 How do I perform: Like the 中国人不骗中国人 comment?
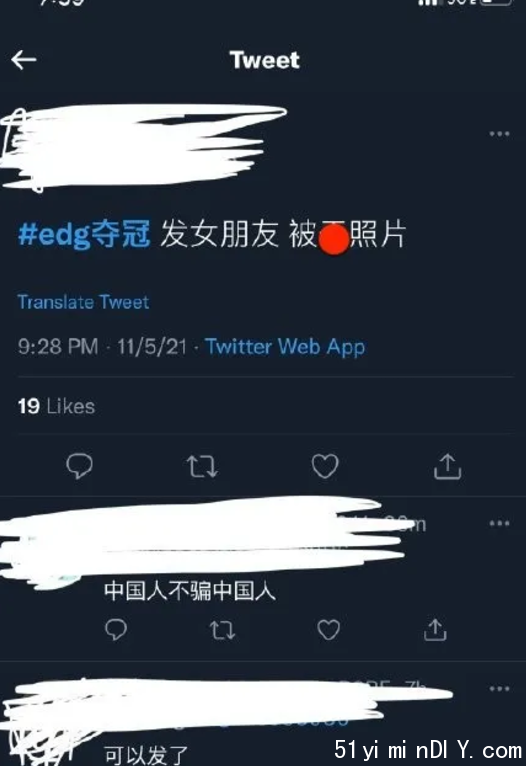[x=328, y=629]
